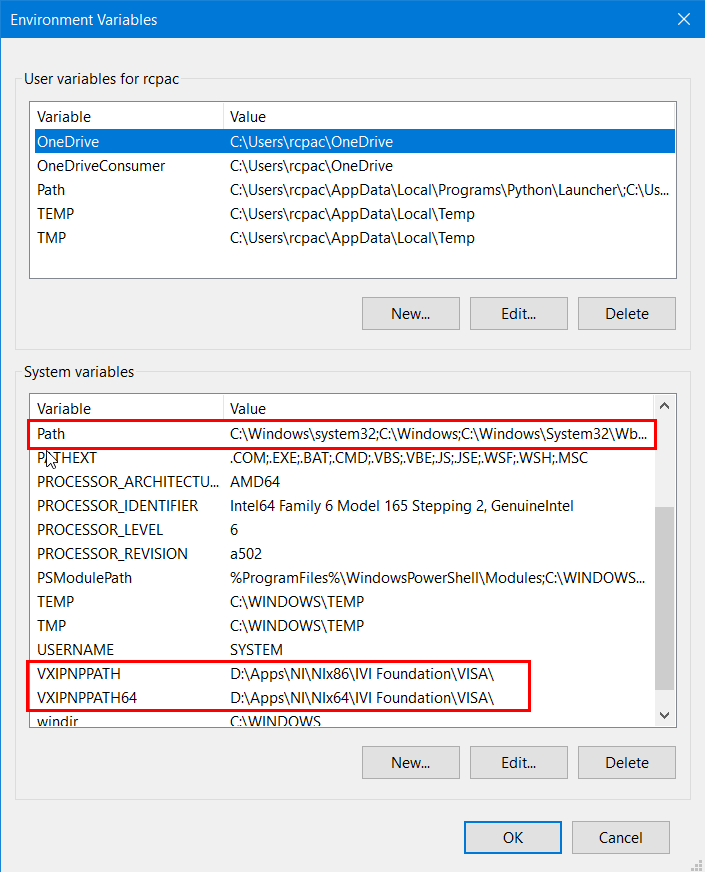Select the user TEMP variable

point(355,214)
